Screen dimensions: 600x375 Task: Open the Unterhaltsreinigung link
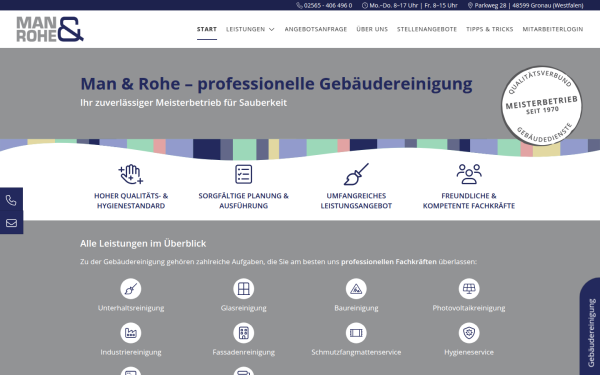131,308
